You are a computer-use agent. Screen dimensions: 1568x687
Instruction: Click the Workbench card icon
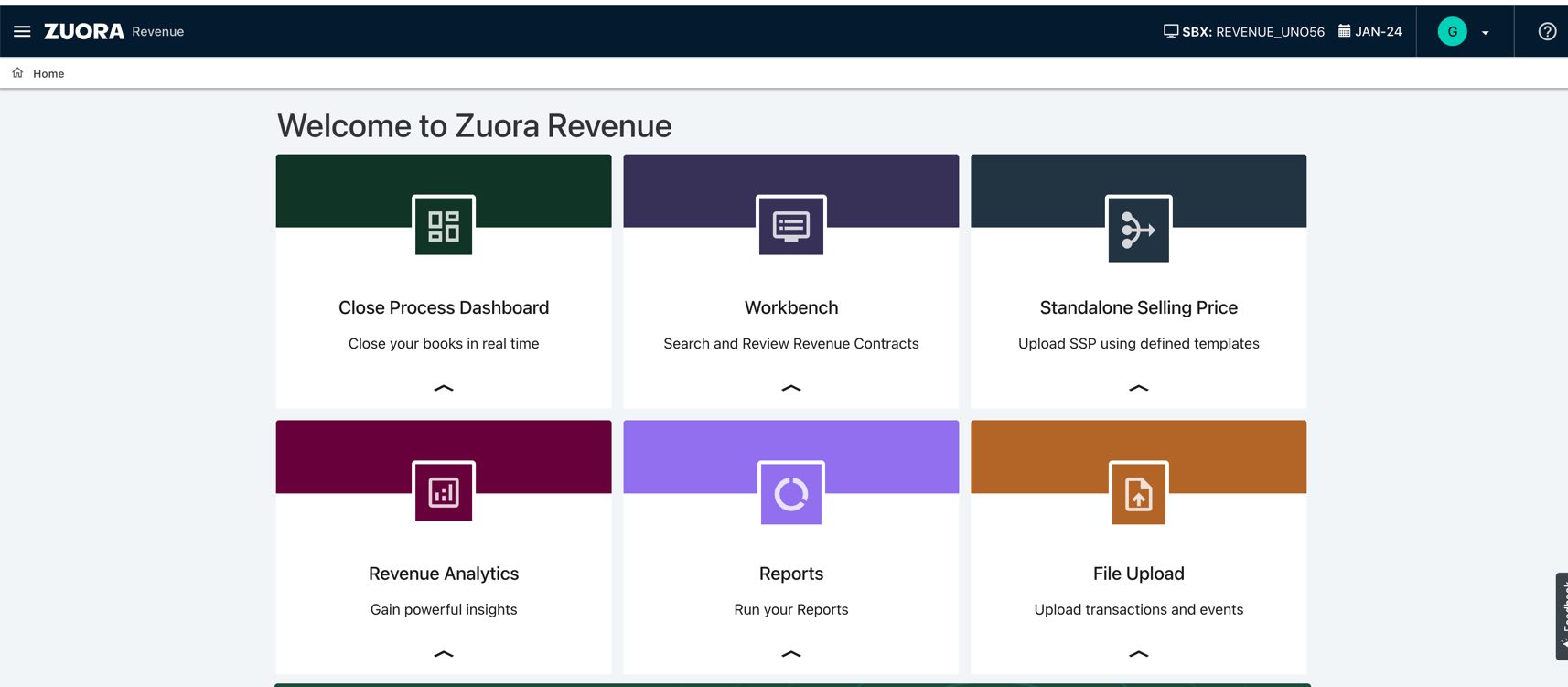(x=791, y=225)
